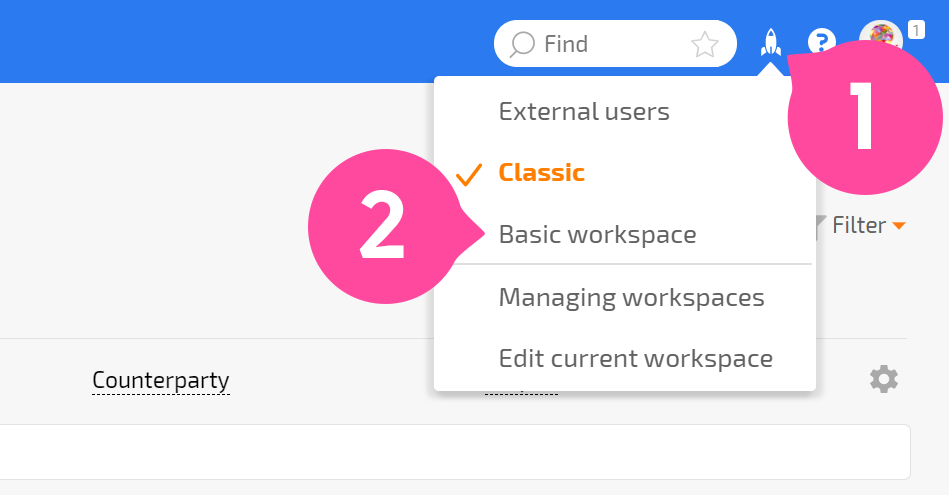Click the notification badge showing 1
The height and width of the screenshot is (495, 949).
(x=916, y=30)
